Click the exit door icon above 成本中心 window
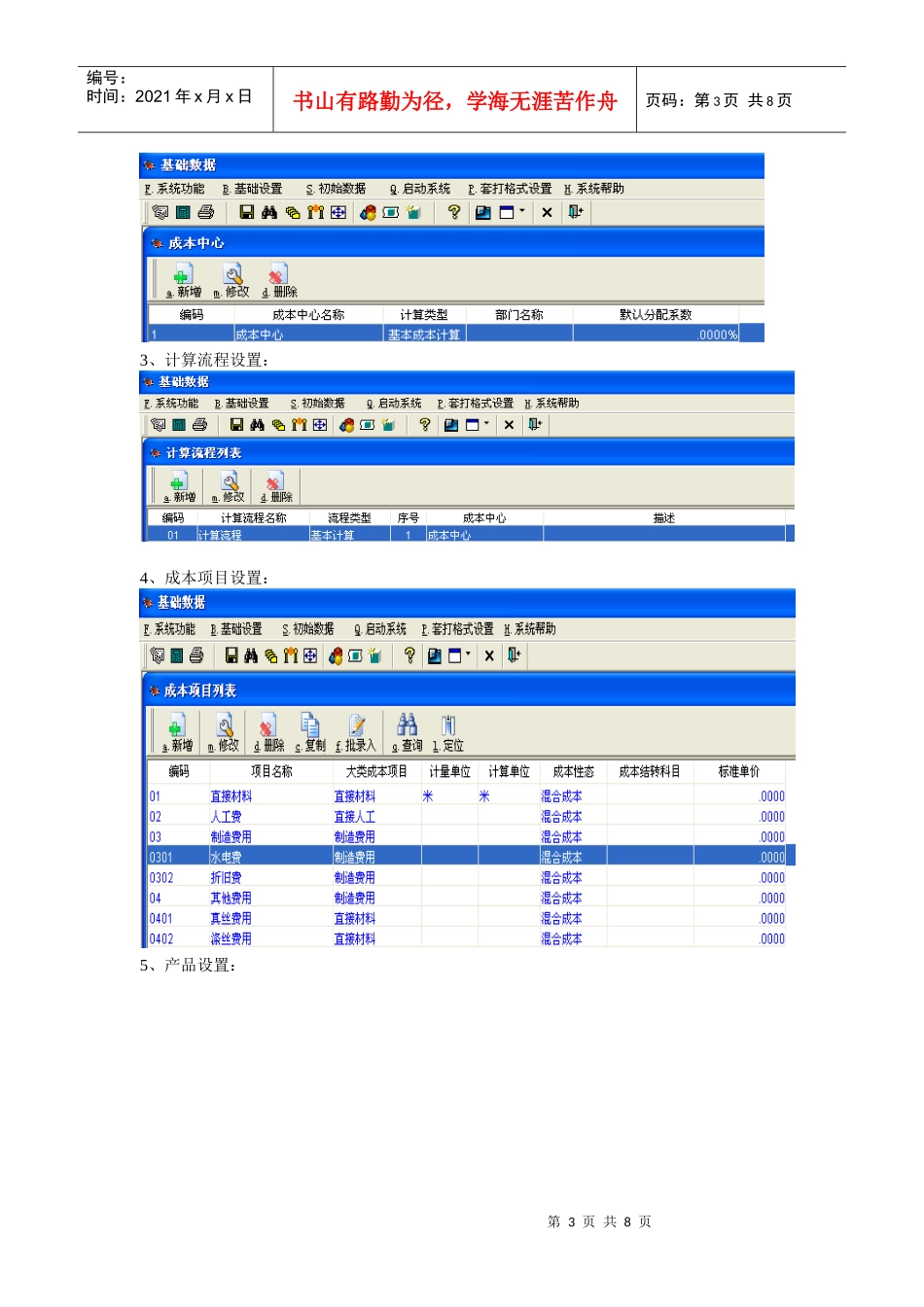 [576, 212]
